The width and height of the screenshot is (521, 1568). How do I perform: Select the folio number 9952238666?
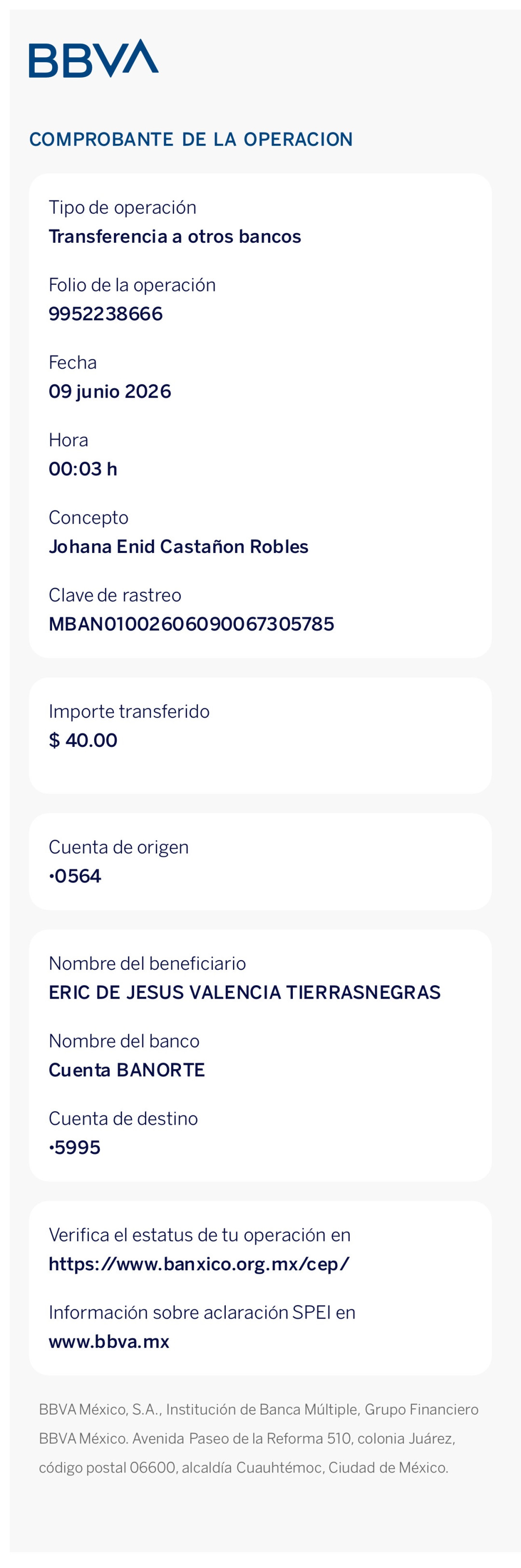106,314
